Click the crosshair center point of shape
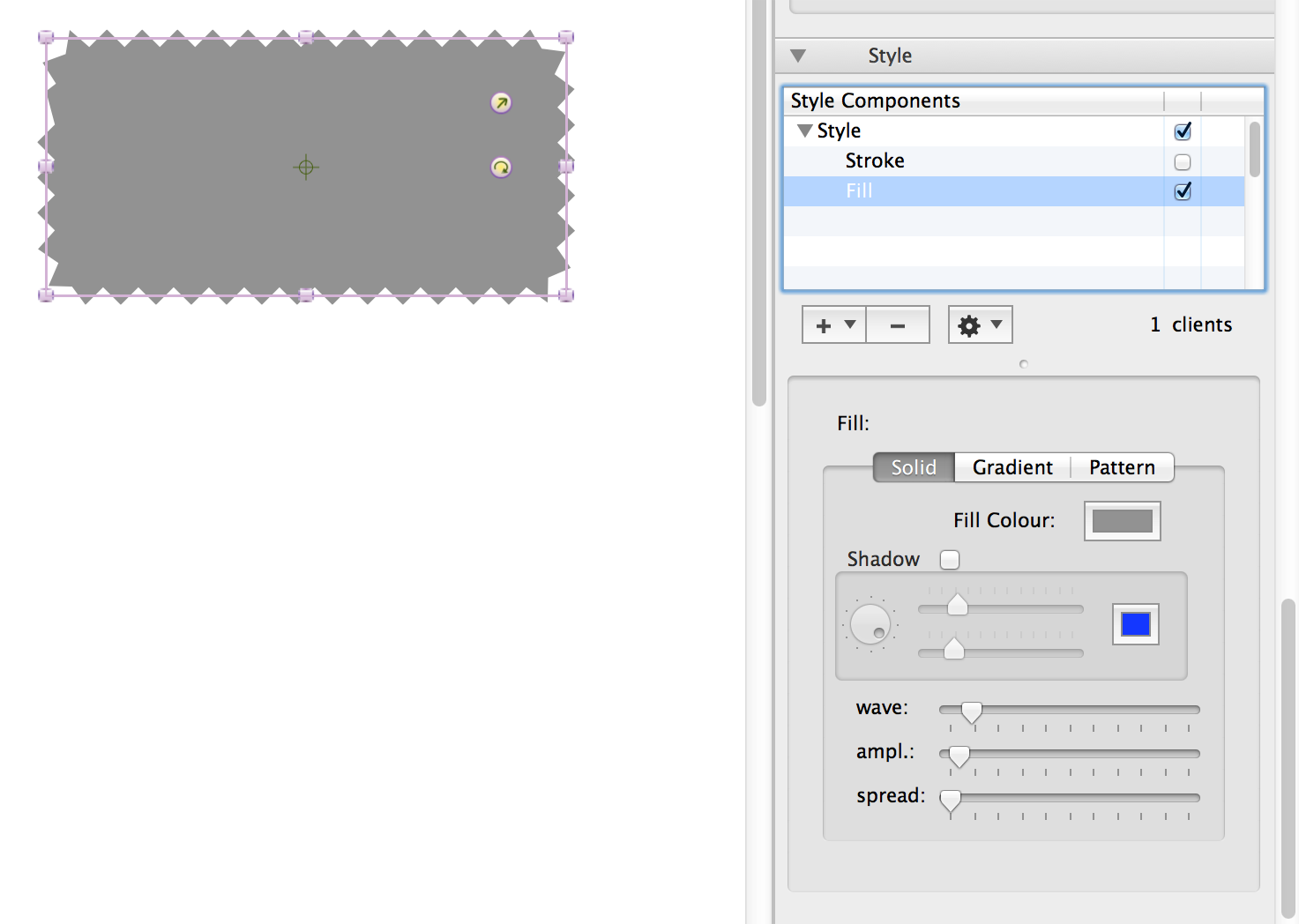Image resolution: width=1299 pixels, height=924 pixels. 306,167
